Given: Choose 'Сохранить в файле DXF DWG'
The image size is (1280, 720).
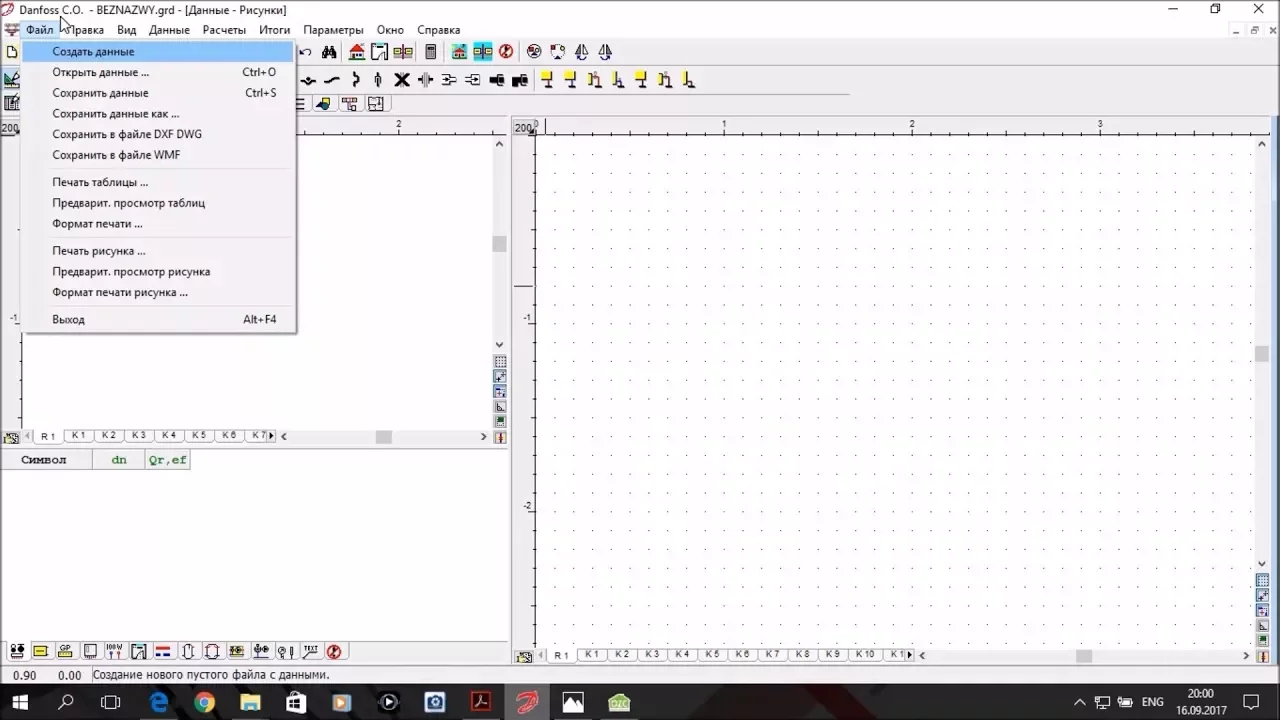Looking at the screenshot, I should [x=158, y=134].
